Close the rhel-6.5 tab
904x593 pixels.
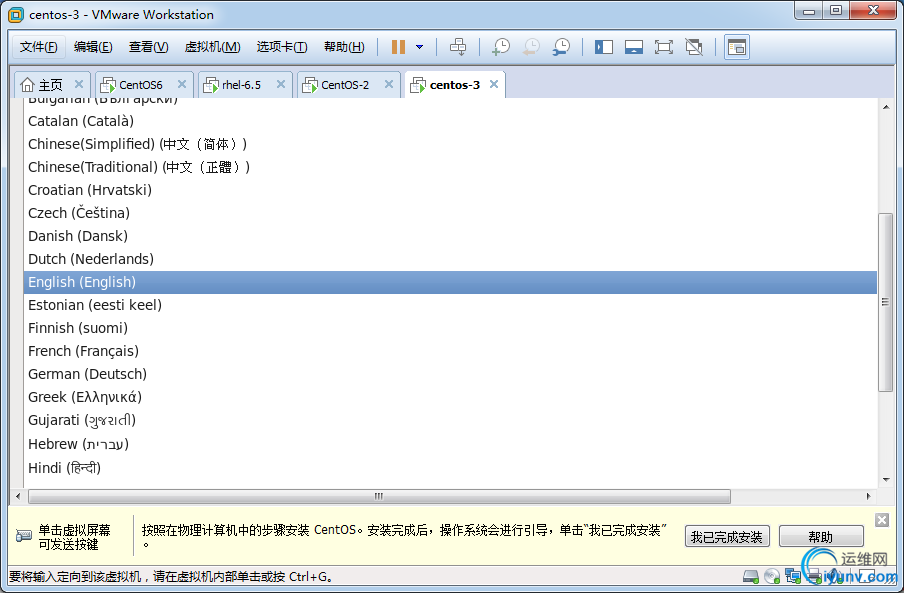pyautogui.click(x=281, y=84)
